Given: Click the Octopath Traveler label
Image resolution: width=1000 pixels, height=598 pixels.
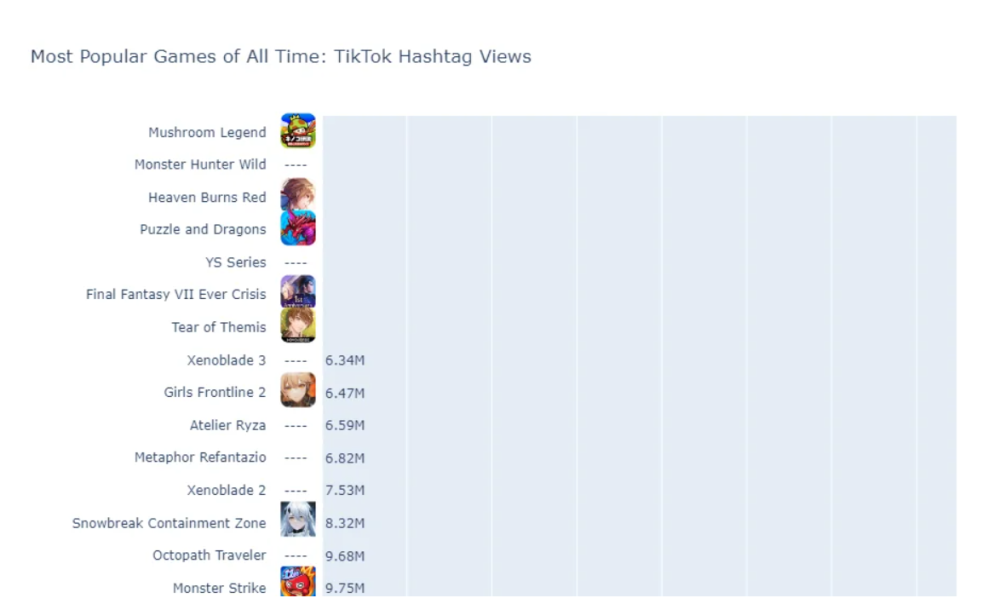Looking at the screenshot, I should click(209, 555).
